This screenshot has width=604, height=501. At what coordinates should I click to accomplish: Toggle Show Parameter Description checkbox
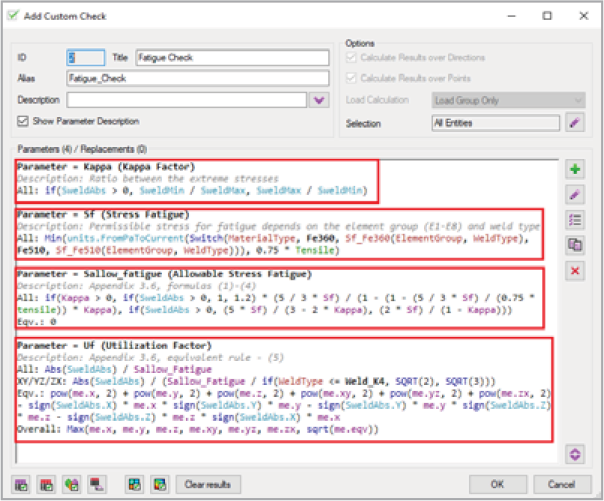[x=23, y=121]
